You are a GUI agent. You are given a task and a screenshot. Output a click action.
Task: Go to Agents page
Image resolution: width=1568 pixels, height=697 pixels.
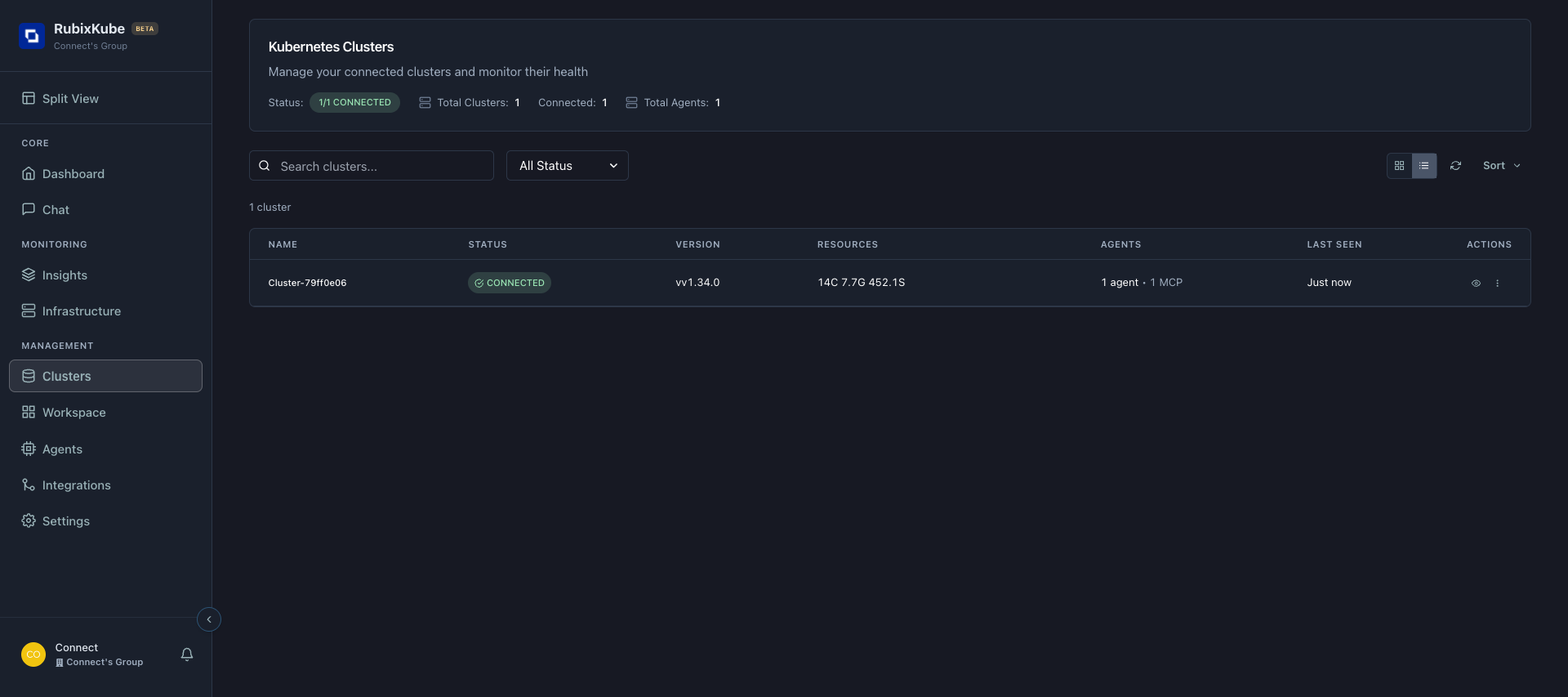(105, 449)
